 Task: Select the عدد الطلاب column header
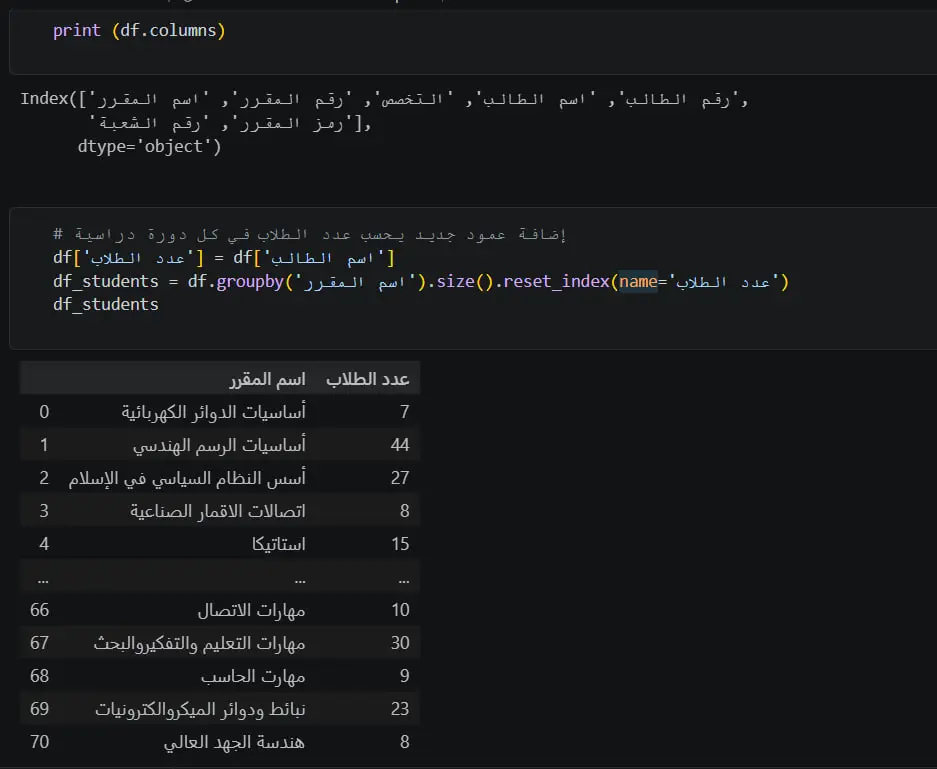(x=369, y=378)
